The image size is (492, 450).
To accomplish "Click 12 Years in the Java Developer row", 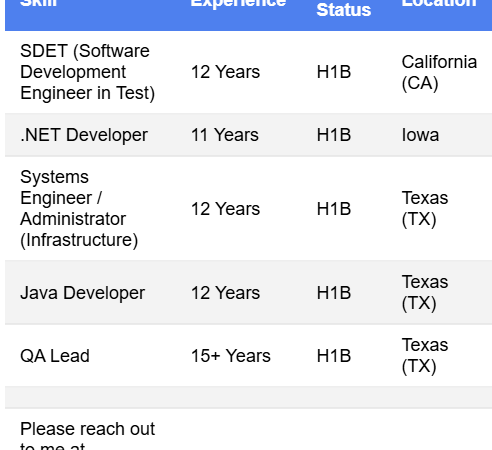I will [x=225, y=293].
